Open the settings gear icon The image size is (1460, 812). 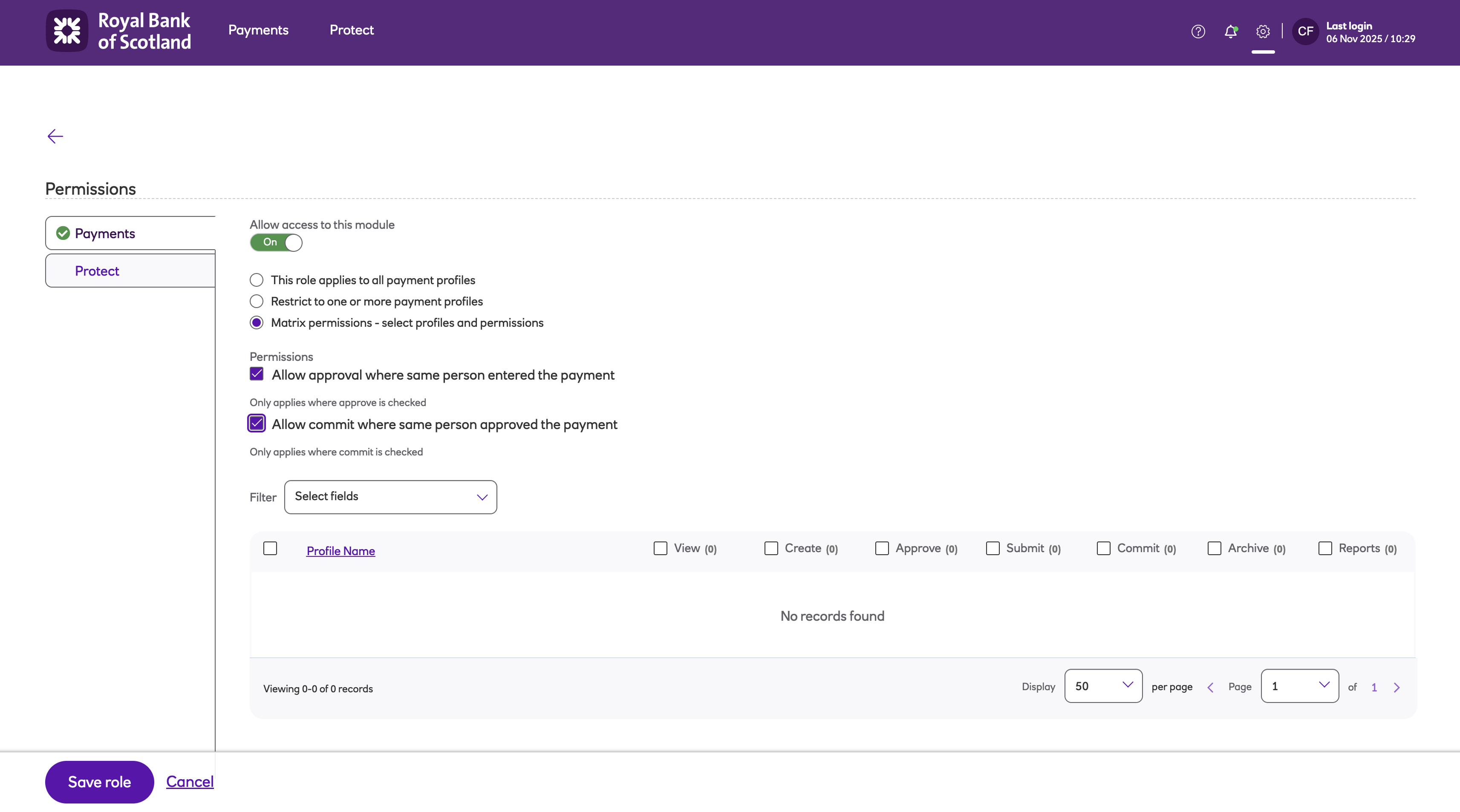pyautogui.click(x=1262, y=31)
